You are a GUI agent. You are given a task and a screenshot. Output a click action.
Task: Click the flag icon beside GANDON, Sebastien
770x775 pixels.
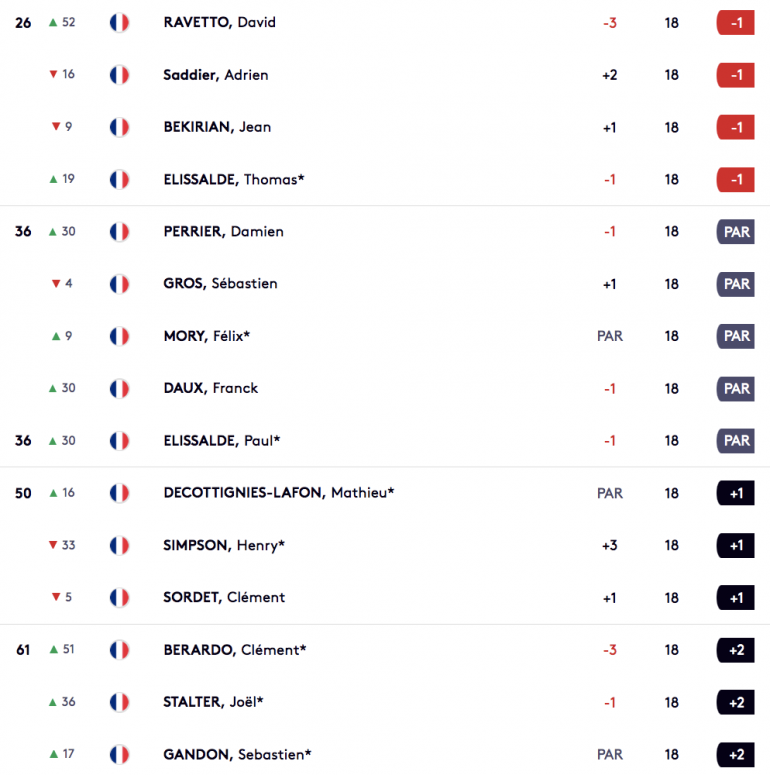click(x=119, y=755)
